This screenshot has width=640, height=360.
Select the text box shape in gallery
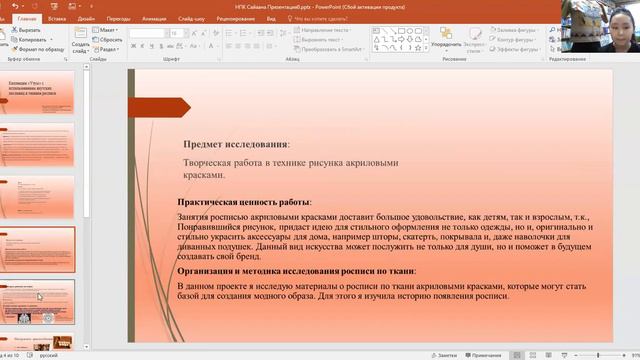coord(376,31)
